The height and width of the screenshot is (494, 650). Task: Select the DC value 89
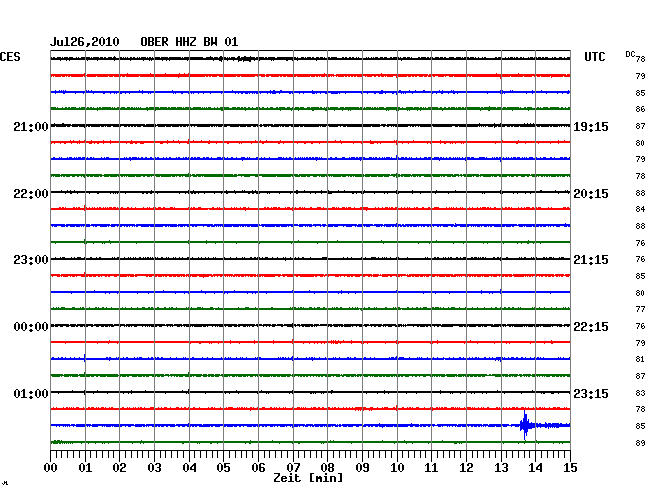click(640, 443)
